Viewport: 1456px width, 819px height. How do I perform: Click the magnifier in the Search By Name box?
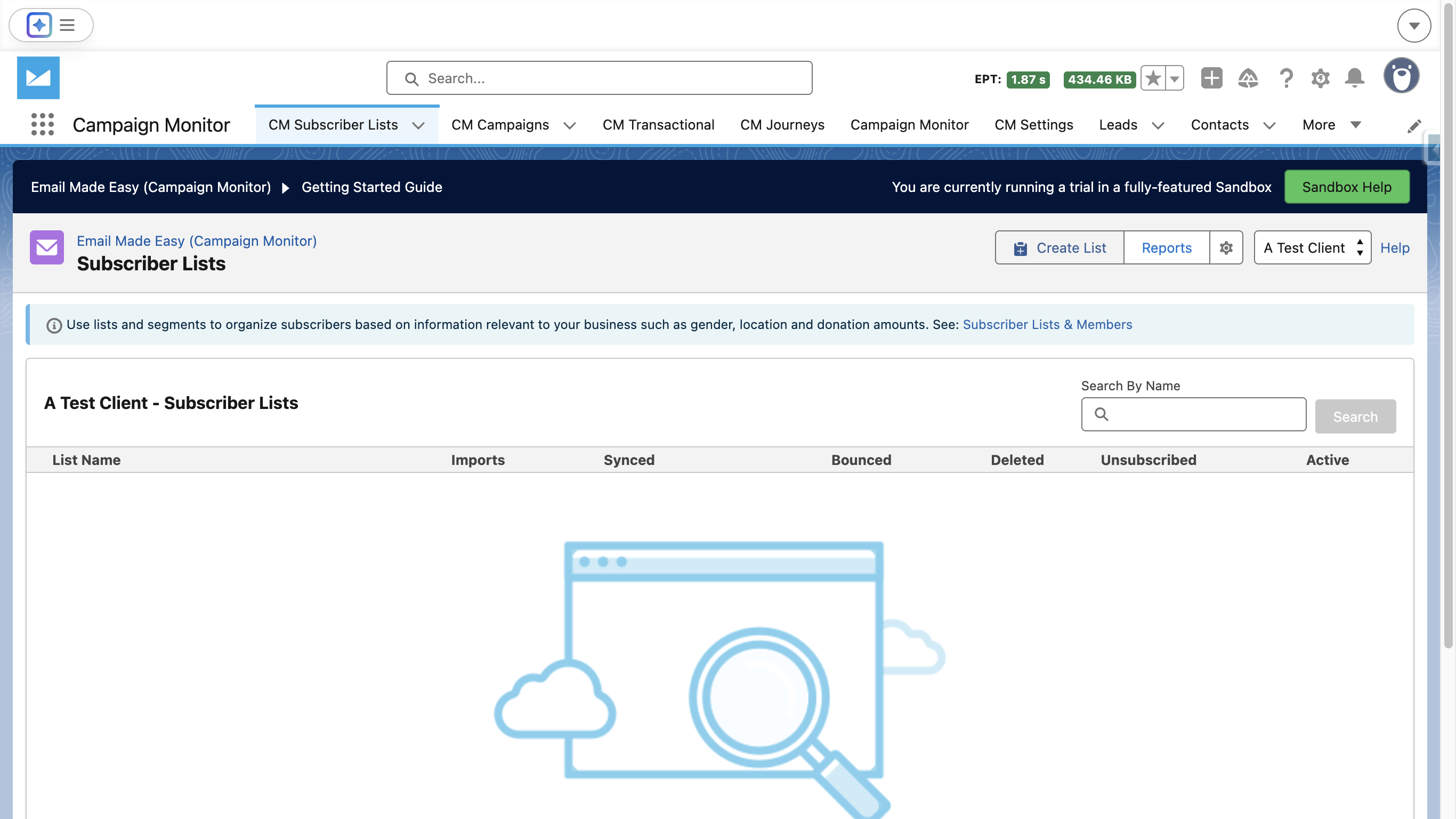[1101, 414]
